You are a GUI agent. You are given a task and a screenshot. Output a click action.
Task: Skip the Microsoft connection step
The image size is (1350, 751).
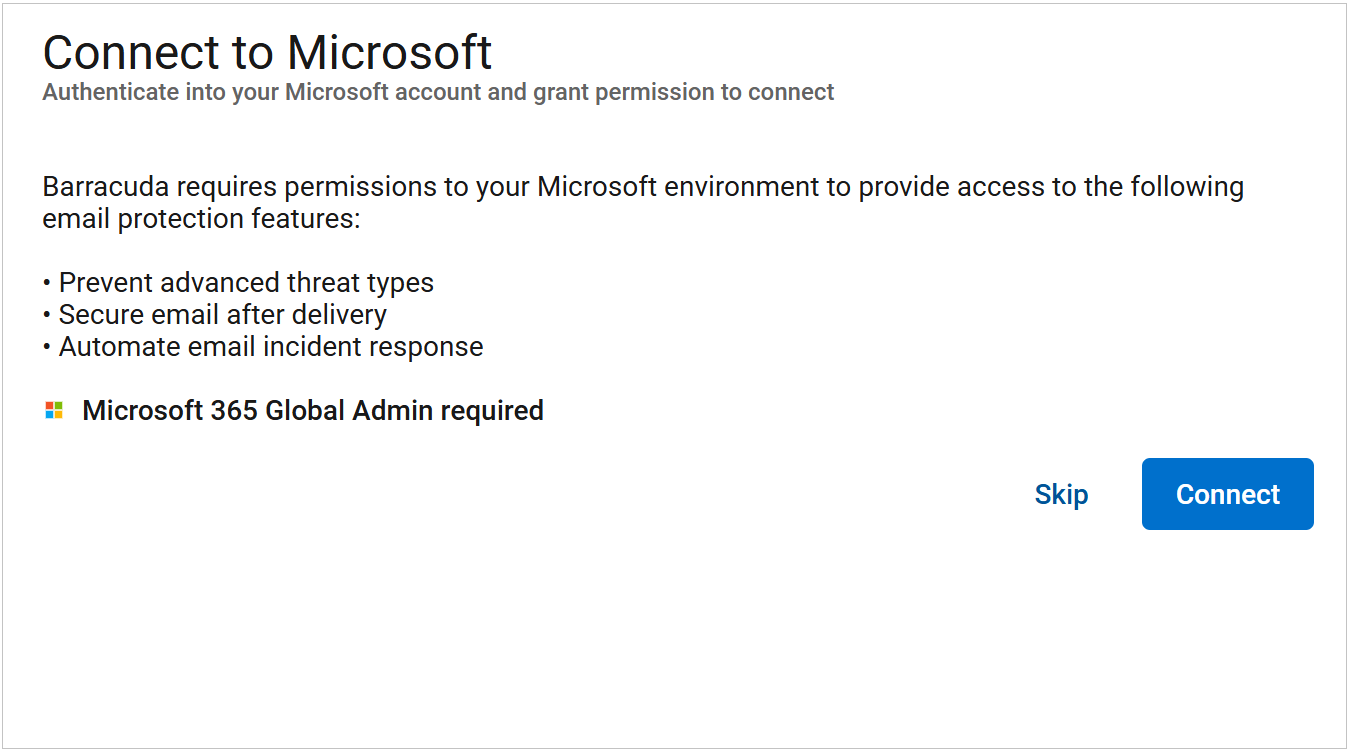coord(1061,494)
